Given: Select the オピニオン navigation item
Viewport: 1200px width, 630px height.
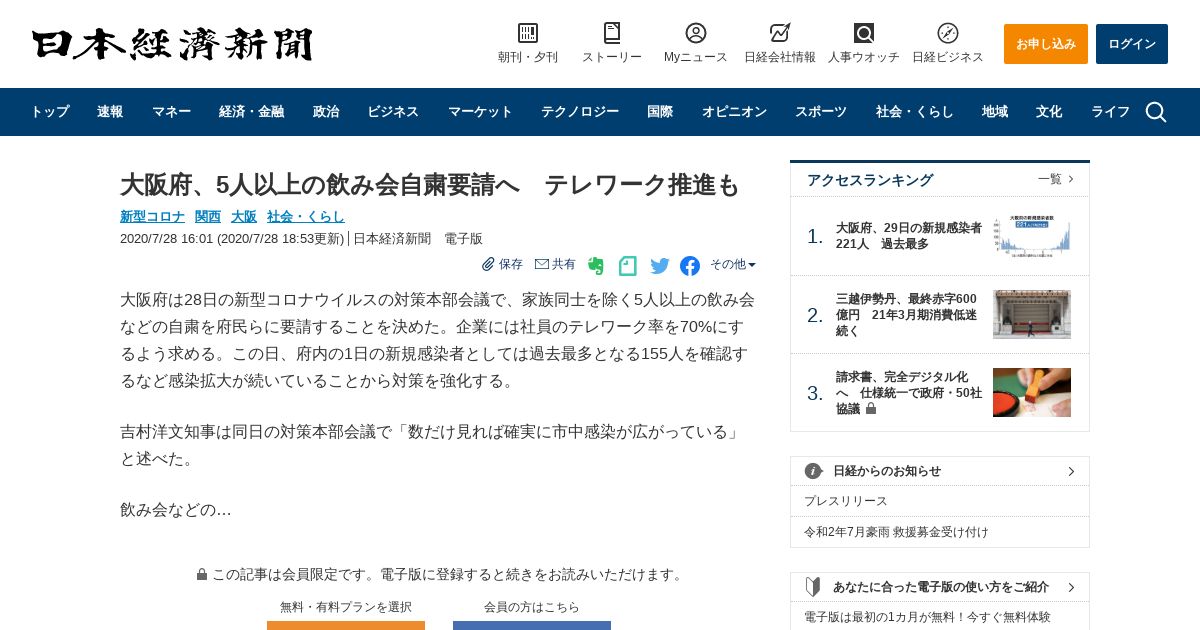Looking at the screenshot, I should click(734, 112).
